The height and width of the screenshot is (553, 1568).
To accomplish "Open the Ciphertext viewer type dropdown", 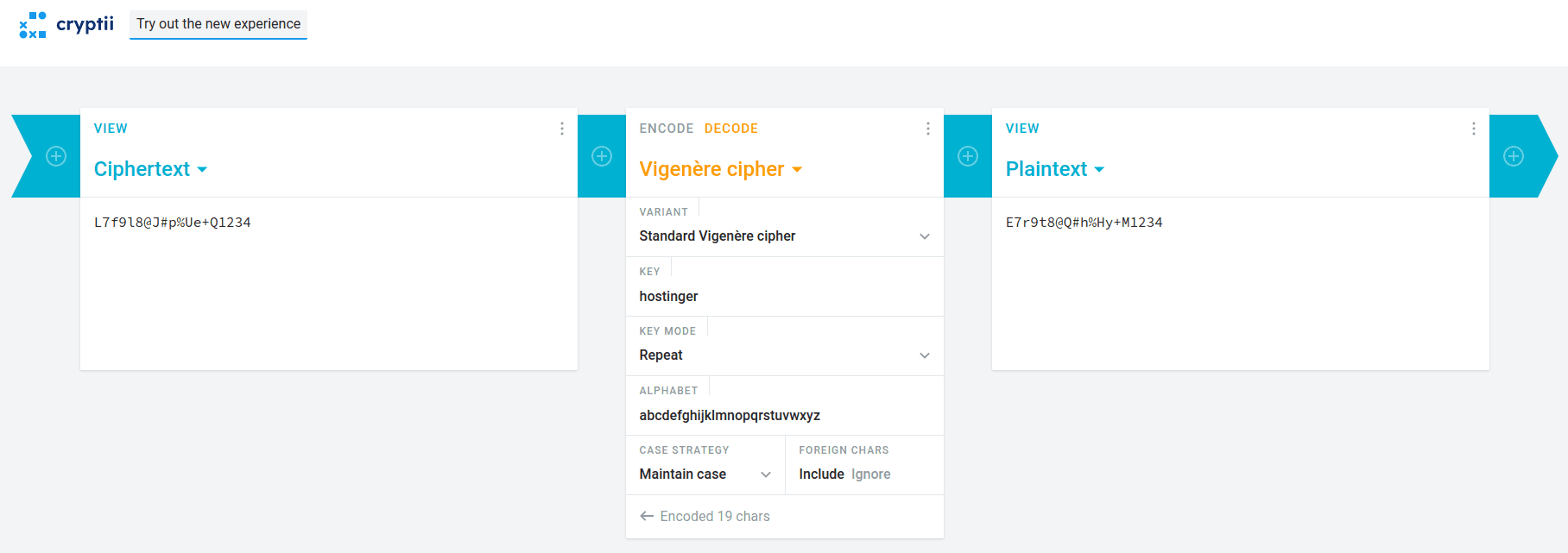I will (151, 169).
